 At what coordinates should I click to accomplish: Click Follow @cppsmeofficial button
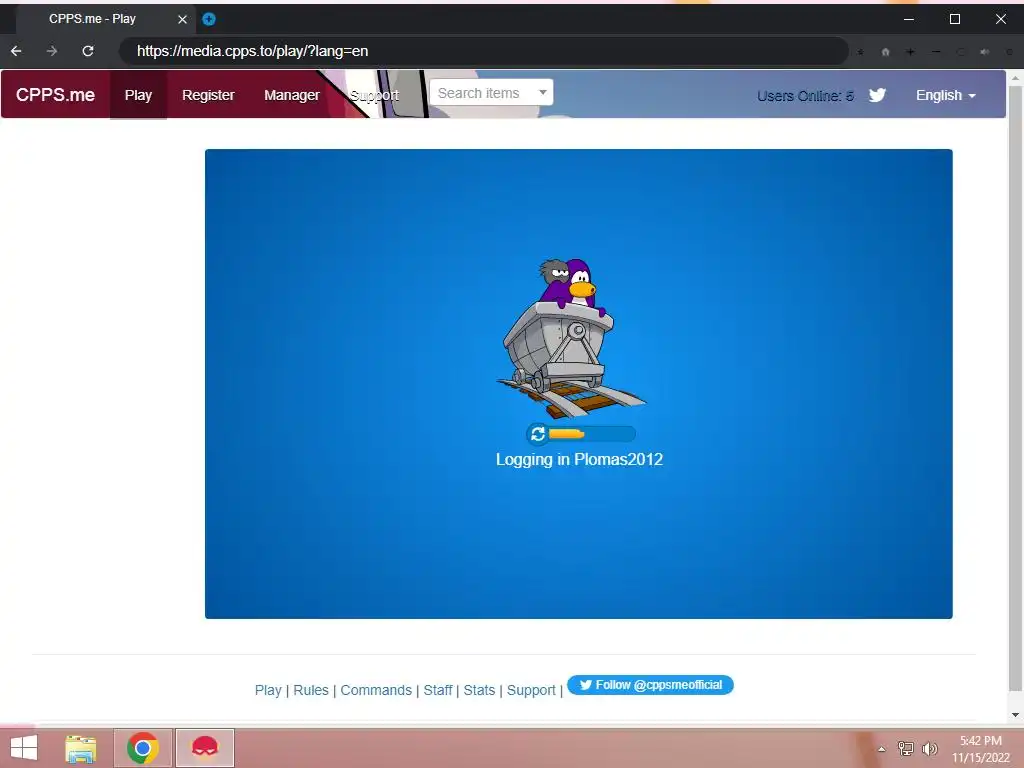tap(650, 685)
